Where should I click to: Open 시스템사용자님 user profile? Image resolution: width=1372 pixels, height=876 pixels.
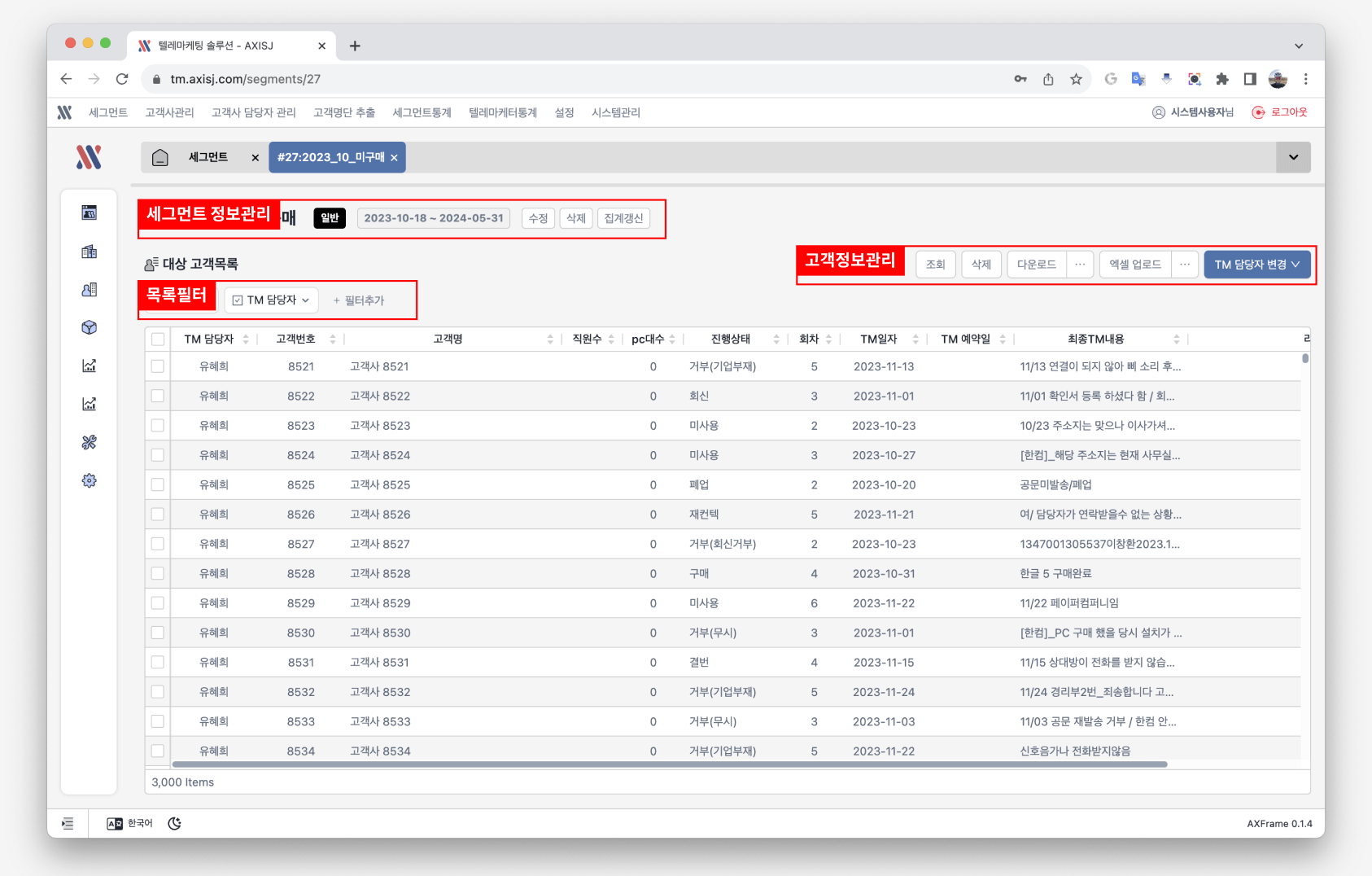tap(1193, 112)
